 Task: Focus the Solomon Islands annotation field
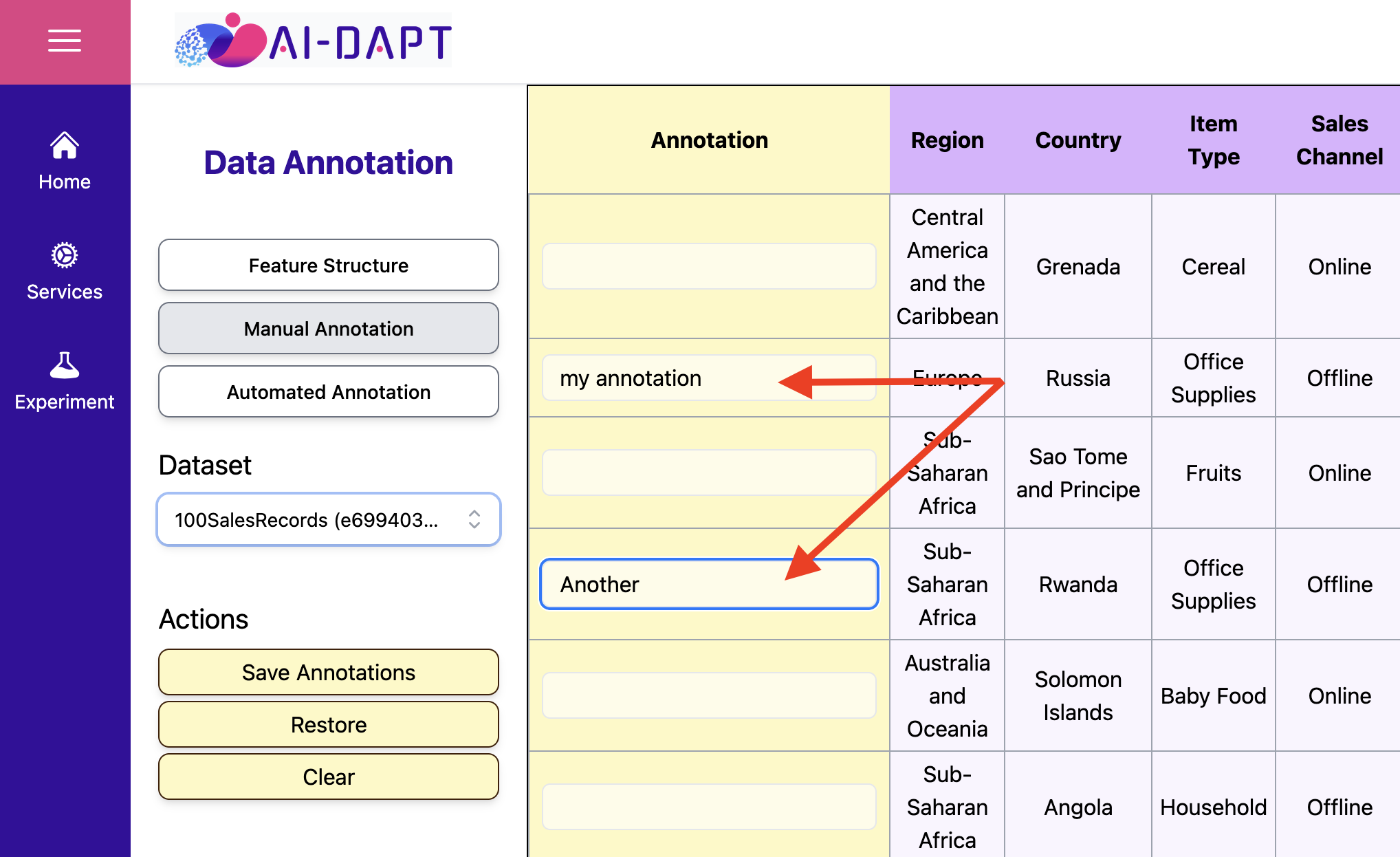pyautogui.click(x=709, y=695)
